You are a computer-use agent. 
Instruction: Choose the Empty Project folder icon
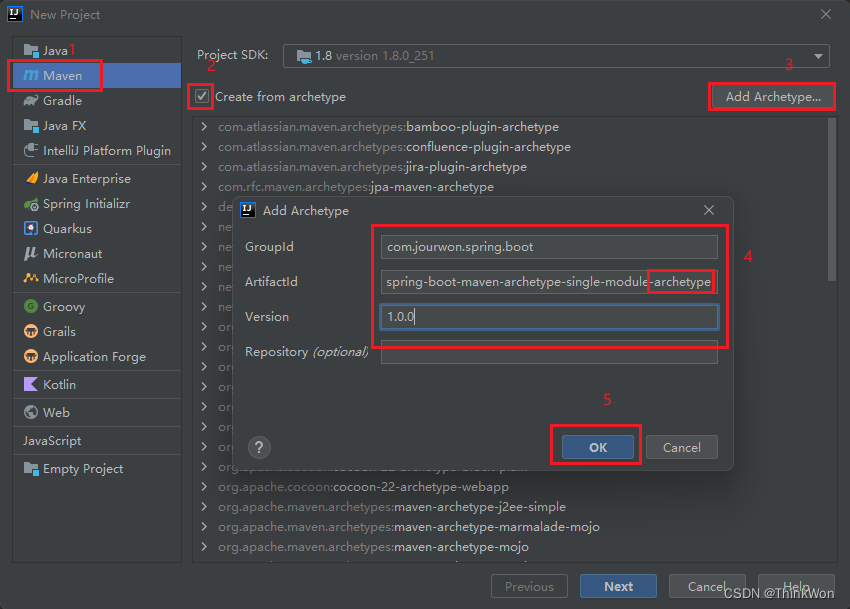[31, 469]
